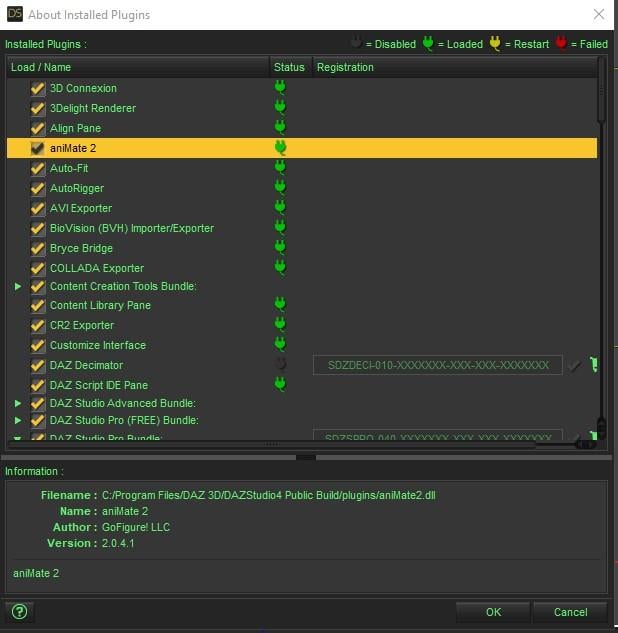This screenshot has height=633, width=618.
Task: Click the black Disabled legend plug icon
Action: 356,42
